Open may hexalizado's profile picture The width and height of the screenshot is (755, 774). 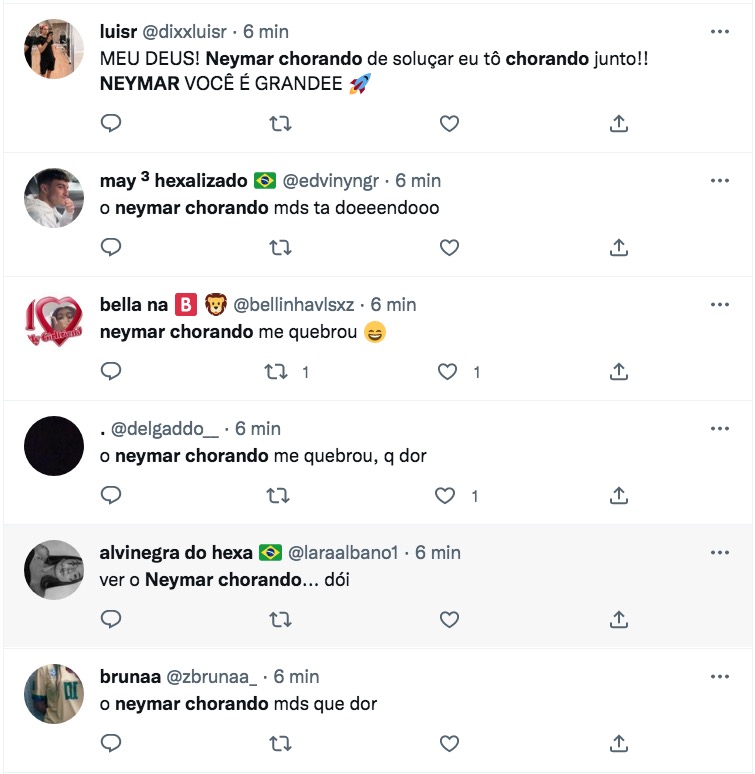[54, 198]
